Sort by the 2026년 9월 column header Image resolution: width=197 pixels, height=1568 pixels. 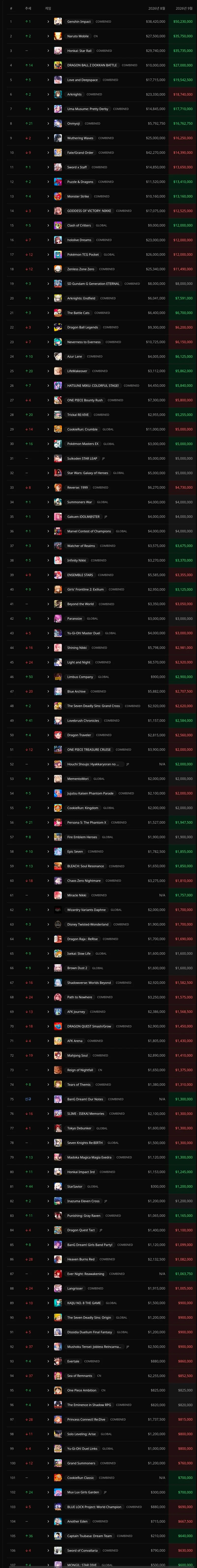184,9
